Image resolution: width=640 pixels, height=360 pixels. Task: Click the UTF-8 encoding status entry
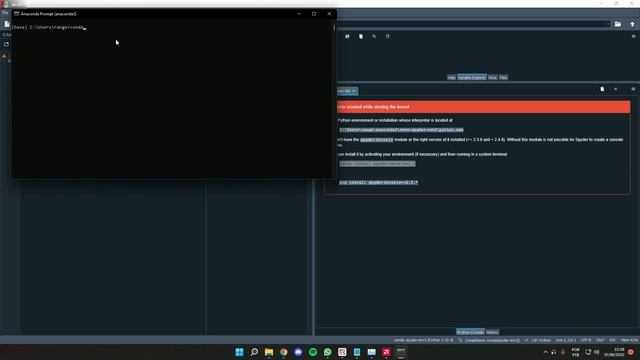[586, 340]
